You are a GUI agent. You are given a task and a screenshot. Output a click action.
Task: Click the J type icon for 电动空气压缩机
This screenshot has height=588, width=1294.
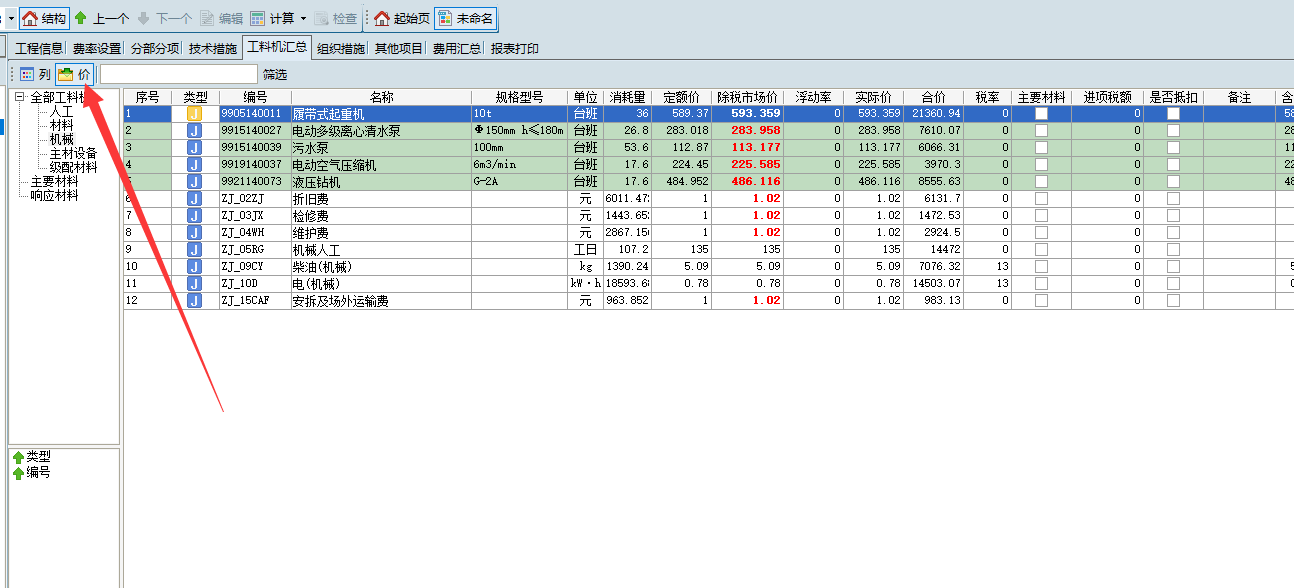195,165
